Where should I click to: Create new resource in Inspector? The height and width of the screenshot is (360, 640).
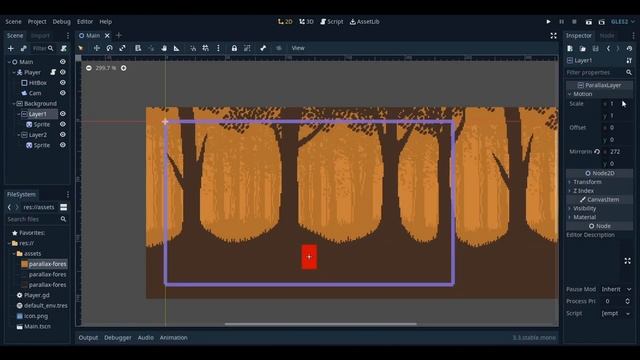[570, 49]
